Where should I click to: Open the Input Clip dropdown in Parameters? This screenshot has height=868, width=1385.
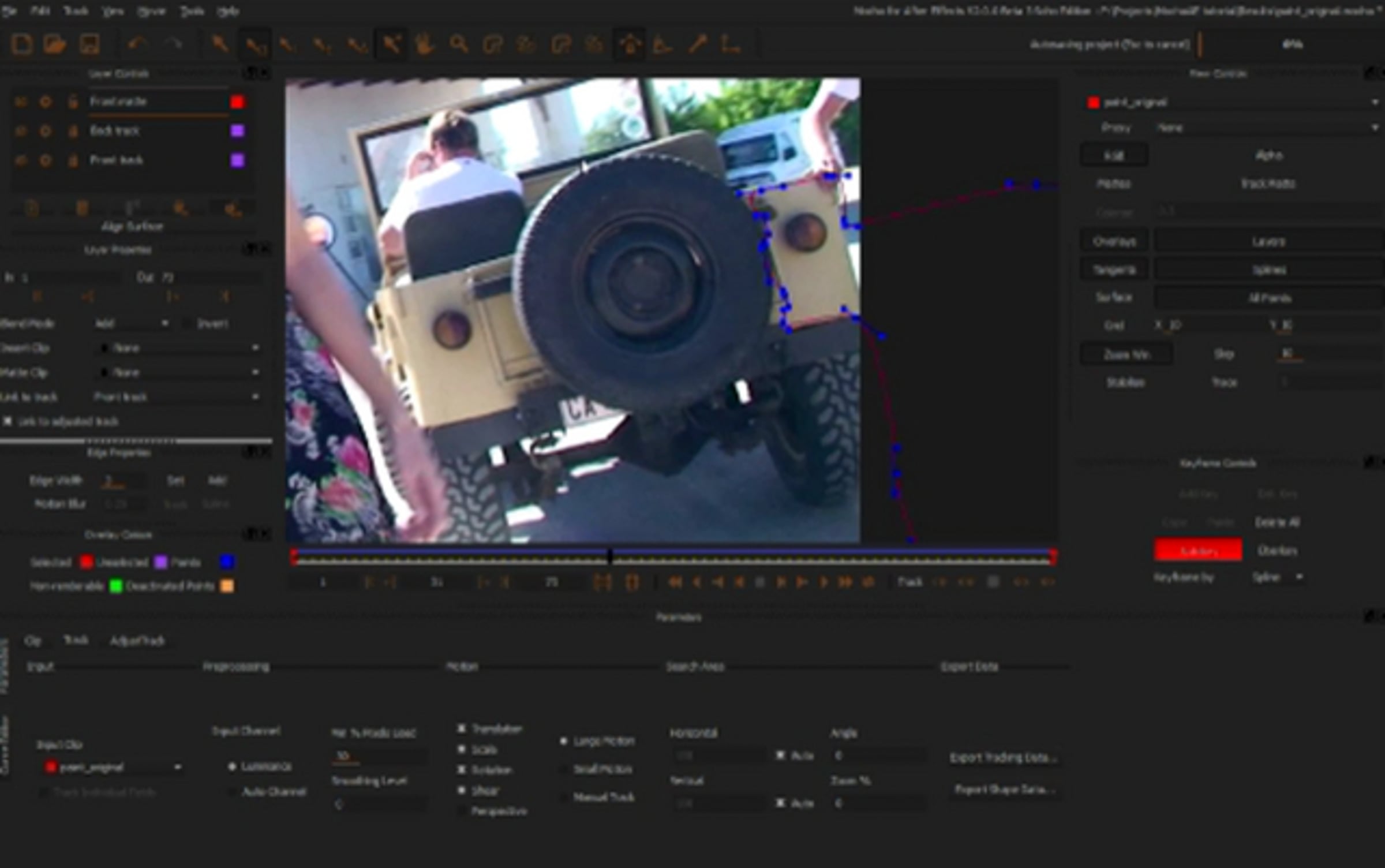(x=113, y=767)
